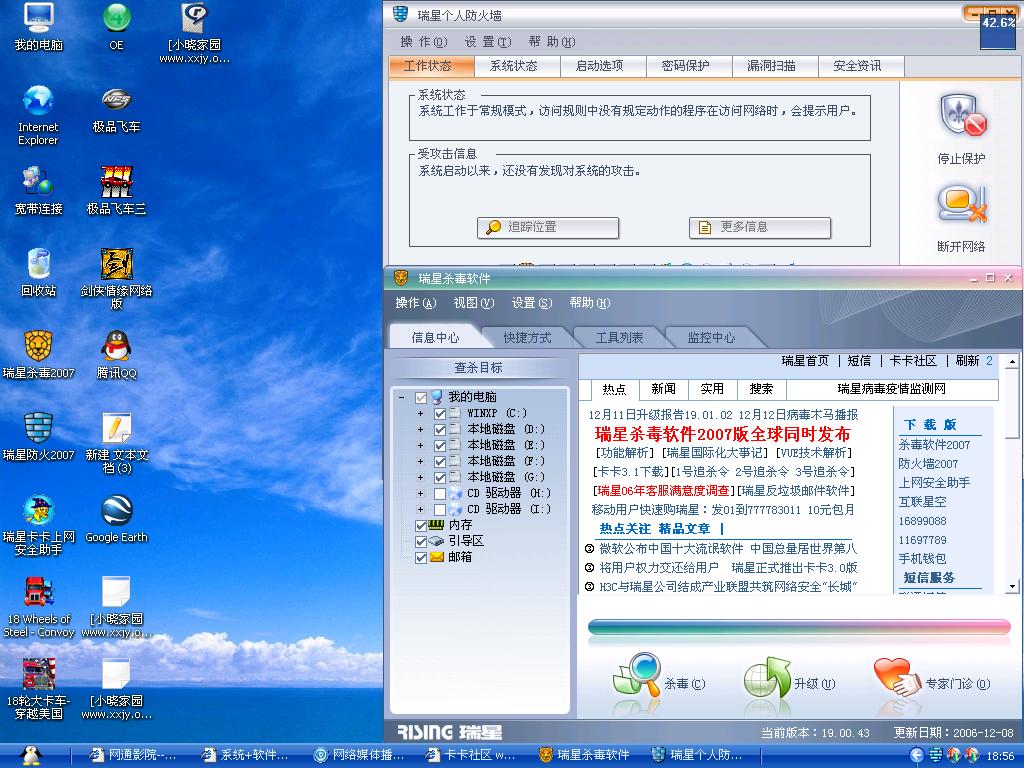Expand the 本地磁盘 (D:) tree node
Screen dimensions: 1024x768
pos(421,429)
